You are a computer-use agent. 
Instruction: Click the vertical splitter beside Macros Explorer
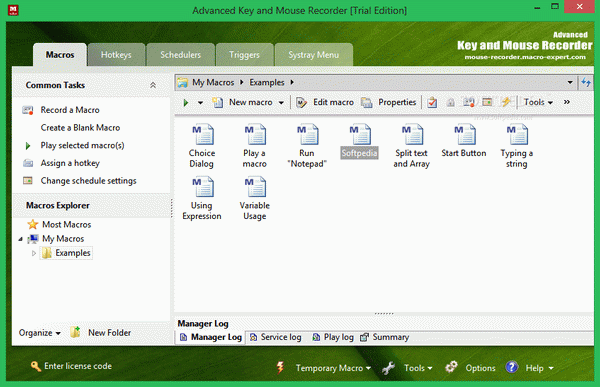pyautogui.click(x=171, y=209)
